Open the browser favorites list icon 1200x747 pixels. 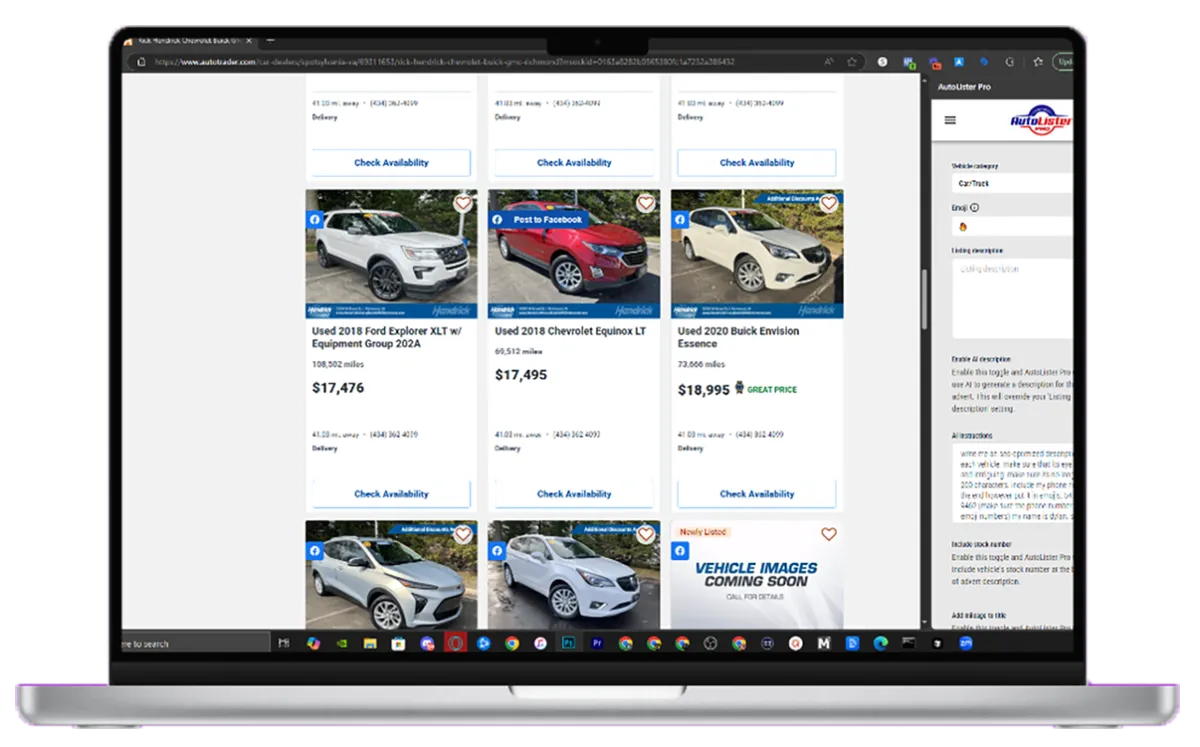tap(1036, 62)
